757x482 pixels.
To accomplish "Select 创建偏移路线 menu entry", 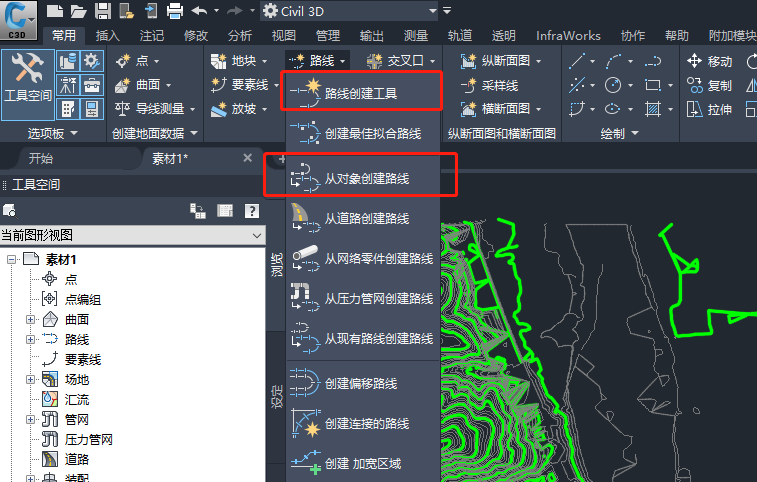I will click(363, 383).
